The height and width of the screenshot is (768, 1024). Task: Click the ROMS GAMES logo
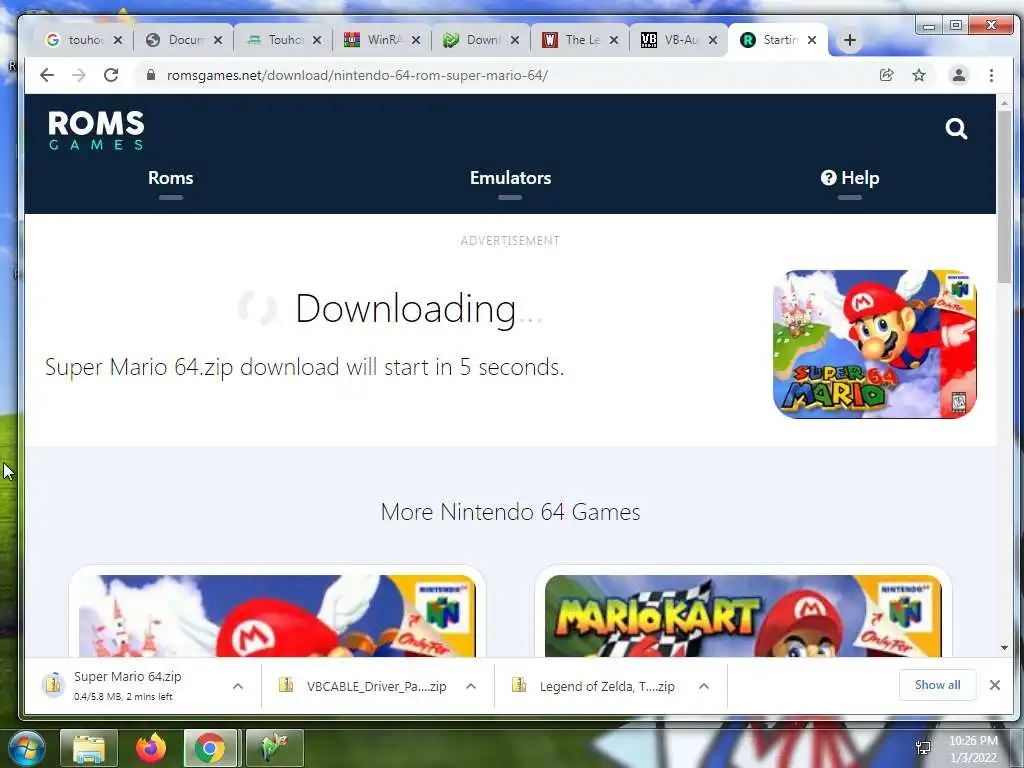pos(96,130)
